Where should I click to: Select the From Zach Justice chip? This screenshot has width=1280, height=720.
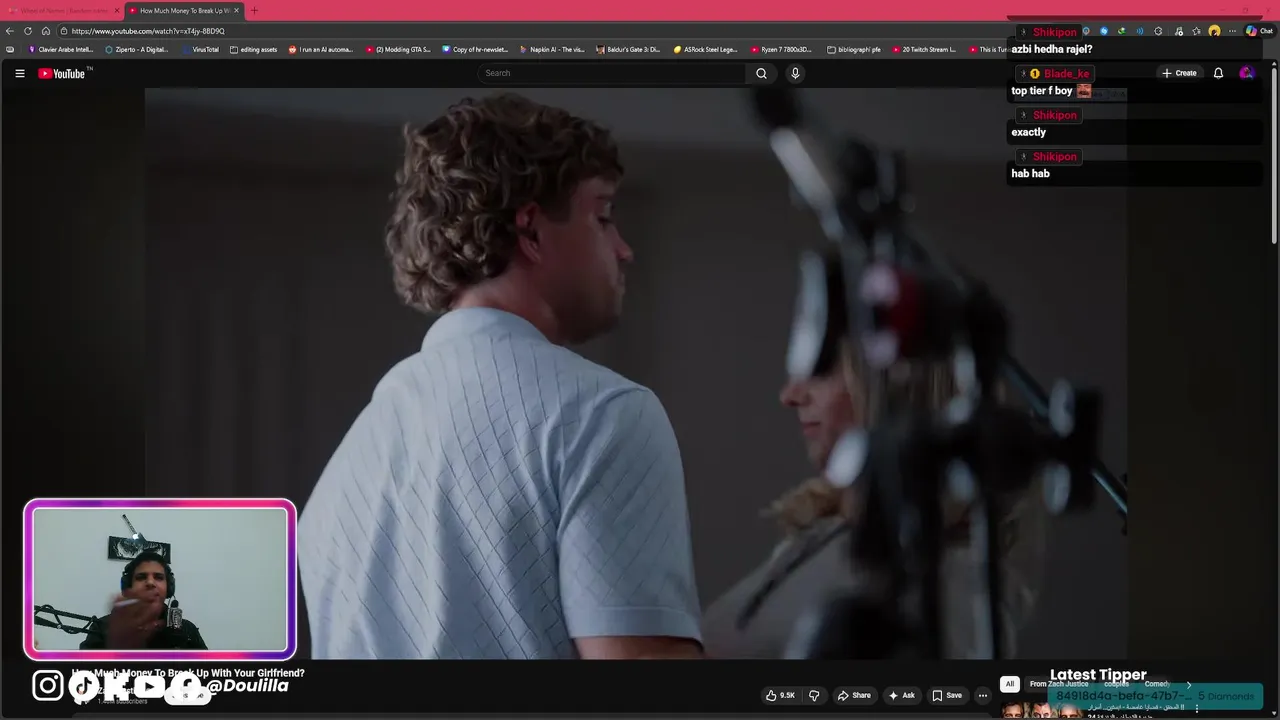1059,684
